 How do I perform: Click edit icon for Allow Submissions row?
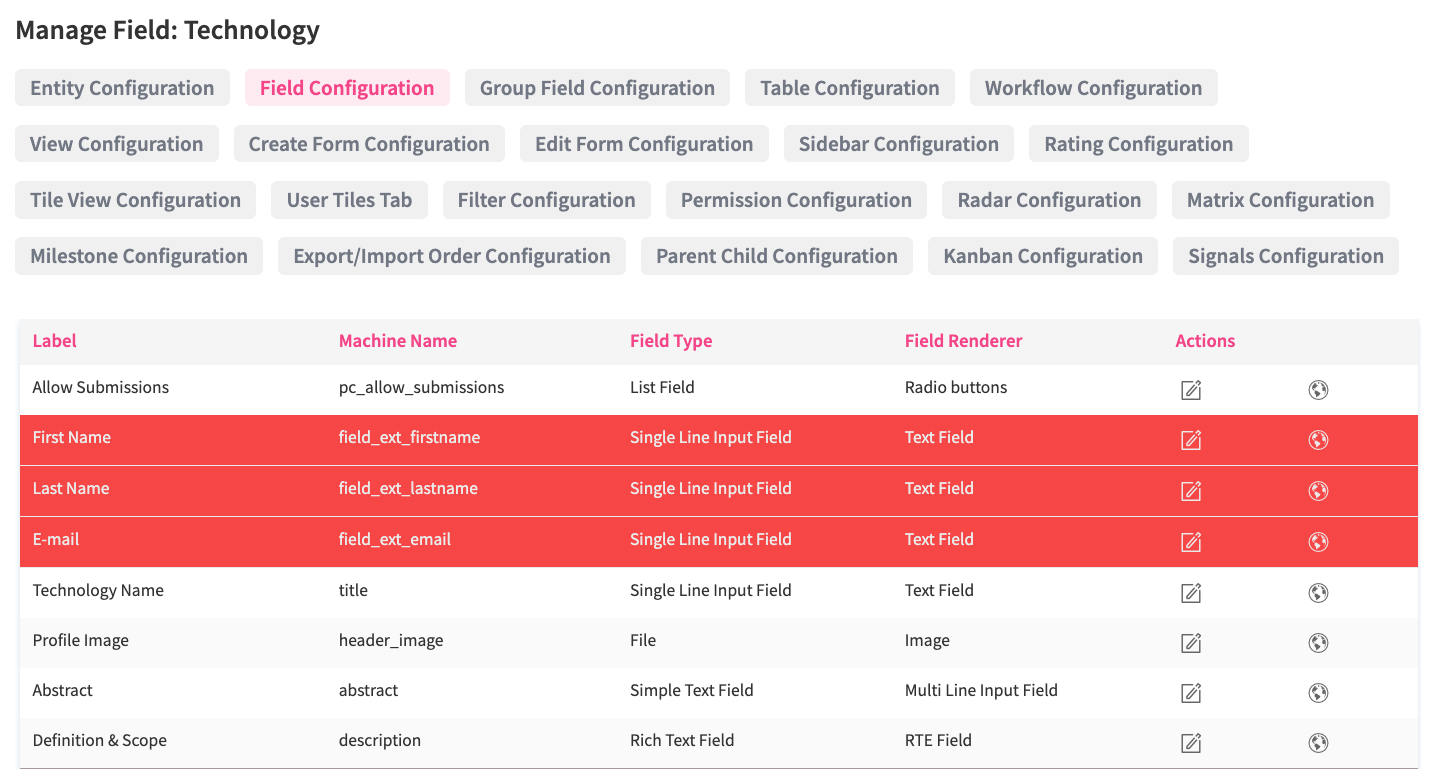pyautogui.click(x=1190, y=390)
